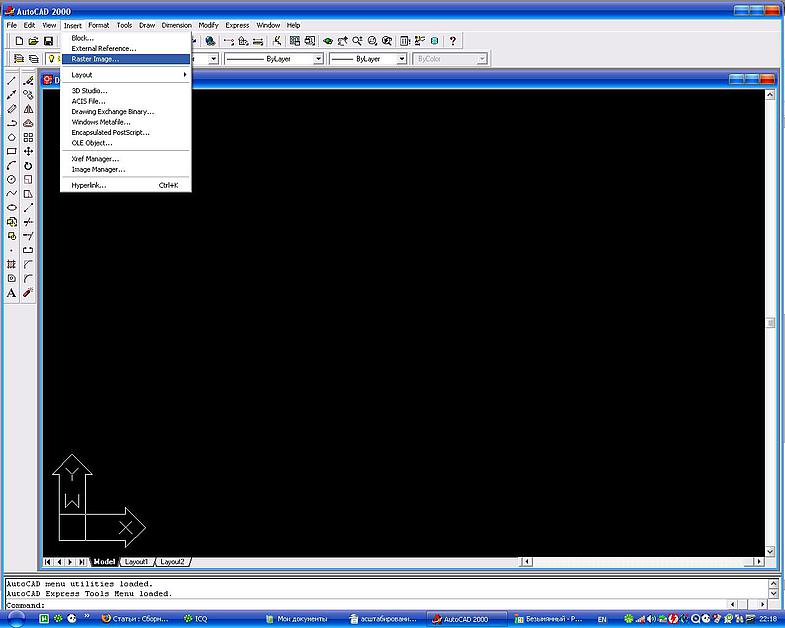This screenshot has width=785, height=628.
Task: Open the File menu
Action: click(12, 25)
